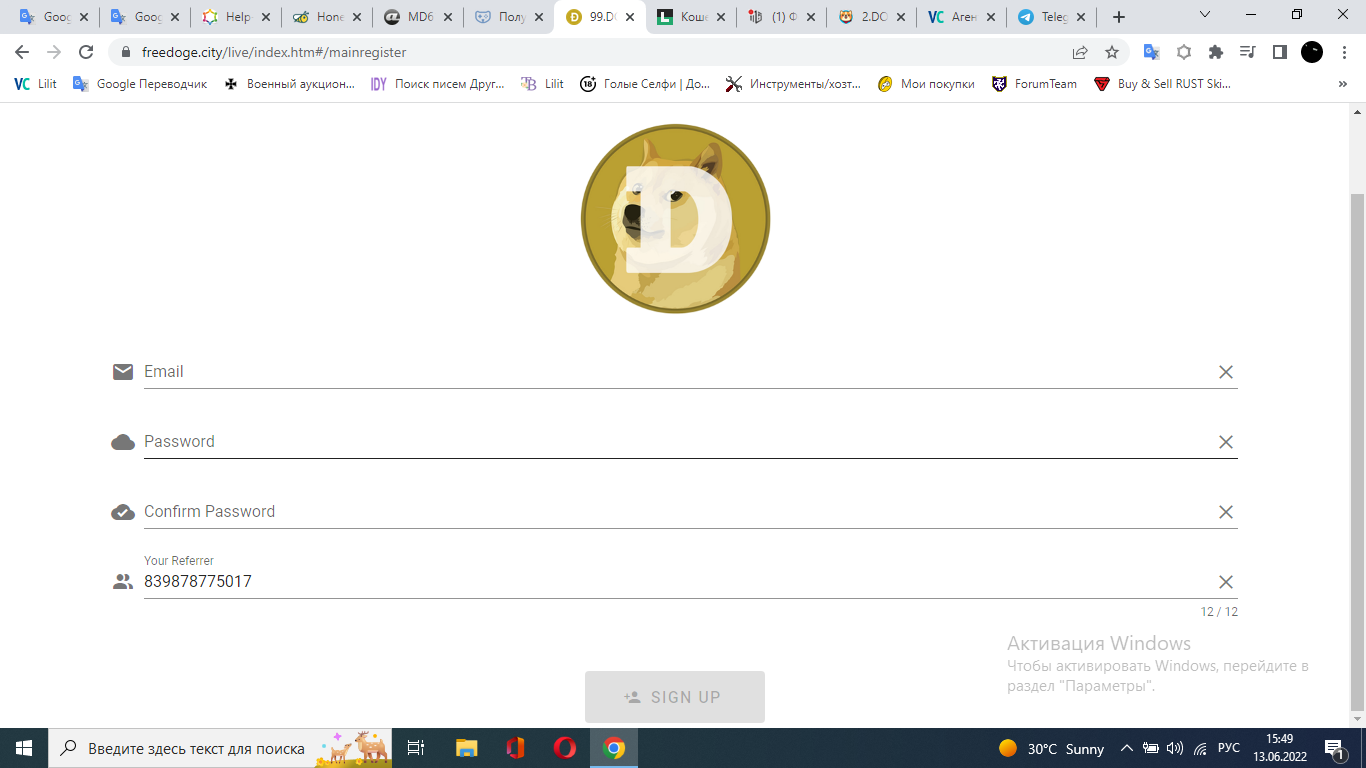
Task: Click the SIGN UP button
Action: point(675,697)
